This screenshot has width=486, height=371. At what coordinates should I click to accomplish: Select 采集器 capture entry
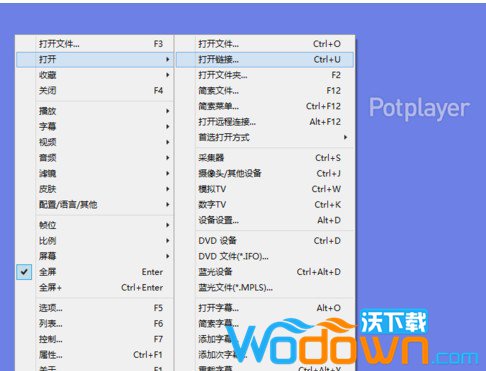point(265,158)
